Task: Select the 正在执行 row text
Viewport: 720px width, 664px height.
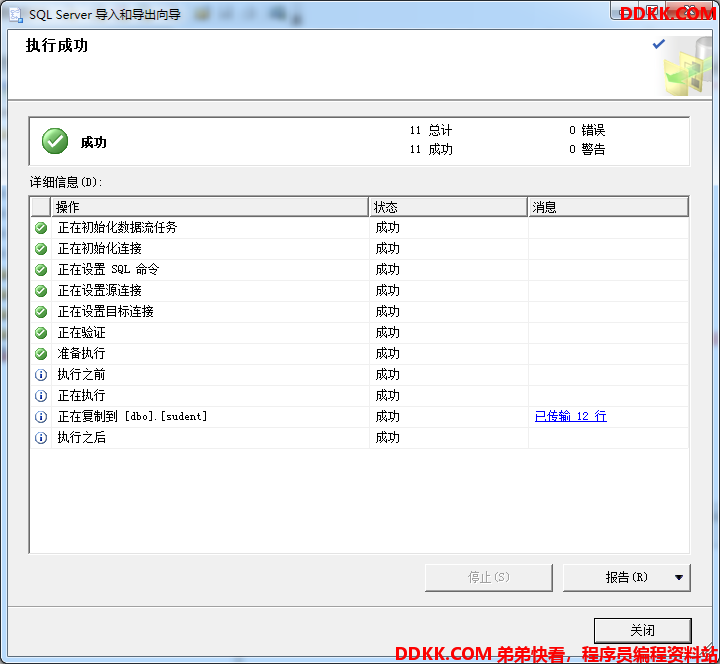Action: (x=82, y=395)
